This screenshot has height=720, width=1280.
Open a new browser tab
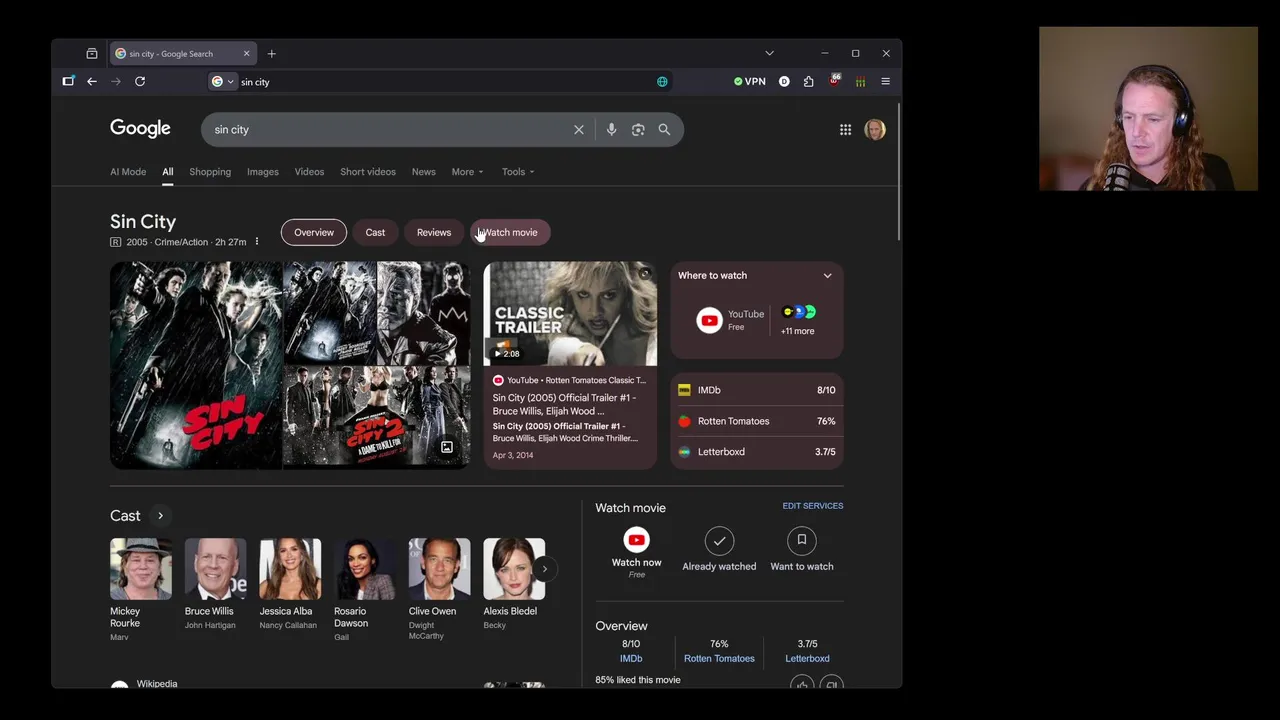[271, 54]
